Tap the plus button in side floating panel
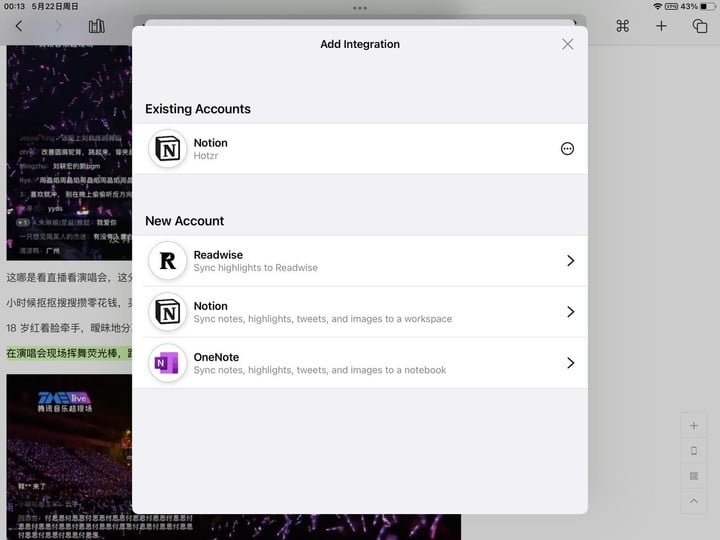Viewport: 720px width, 540px height. (694, 426)
